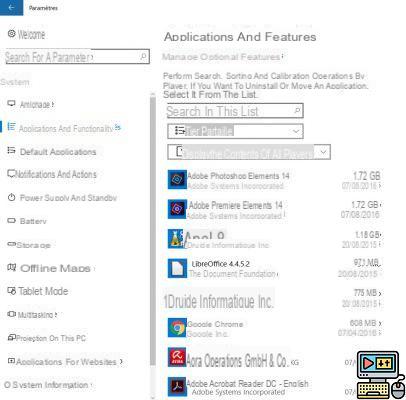Click the sidebar vertical scrollbar
This screenshot has height=400, width=406.
pos(153,230)
